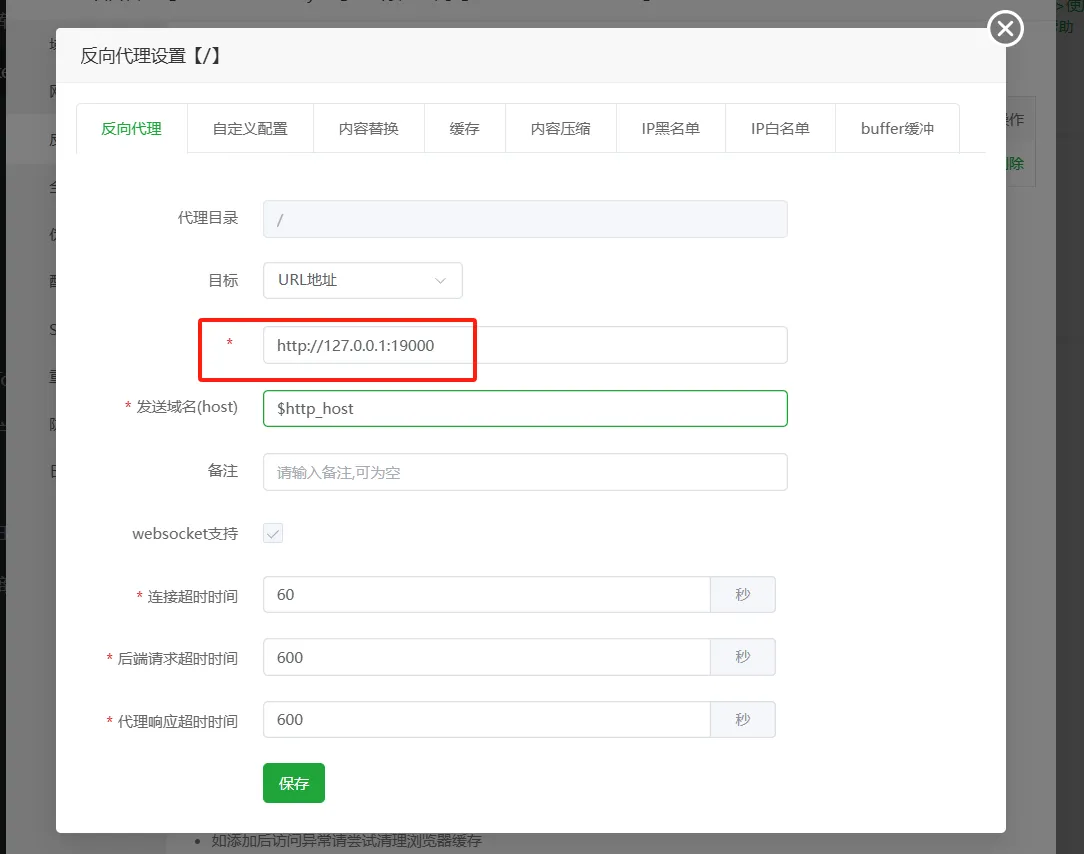
Task: Click the 后端请求超时时间 input field
Action: [x=487, y=657]
